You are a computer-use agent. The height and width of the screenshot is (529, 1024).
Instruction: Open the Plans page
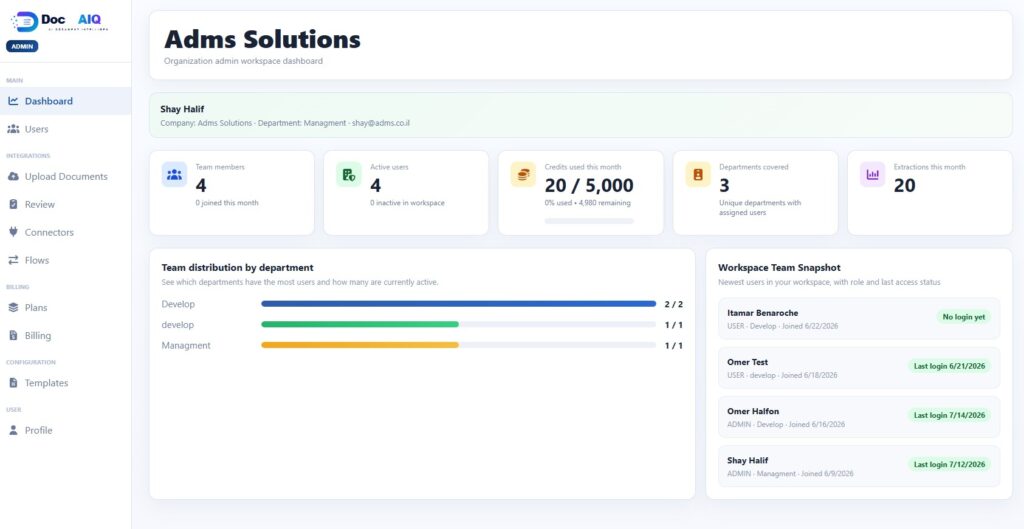[x=65, y=308]
